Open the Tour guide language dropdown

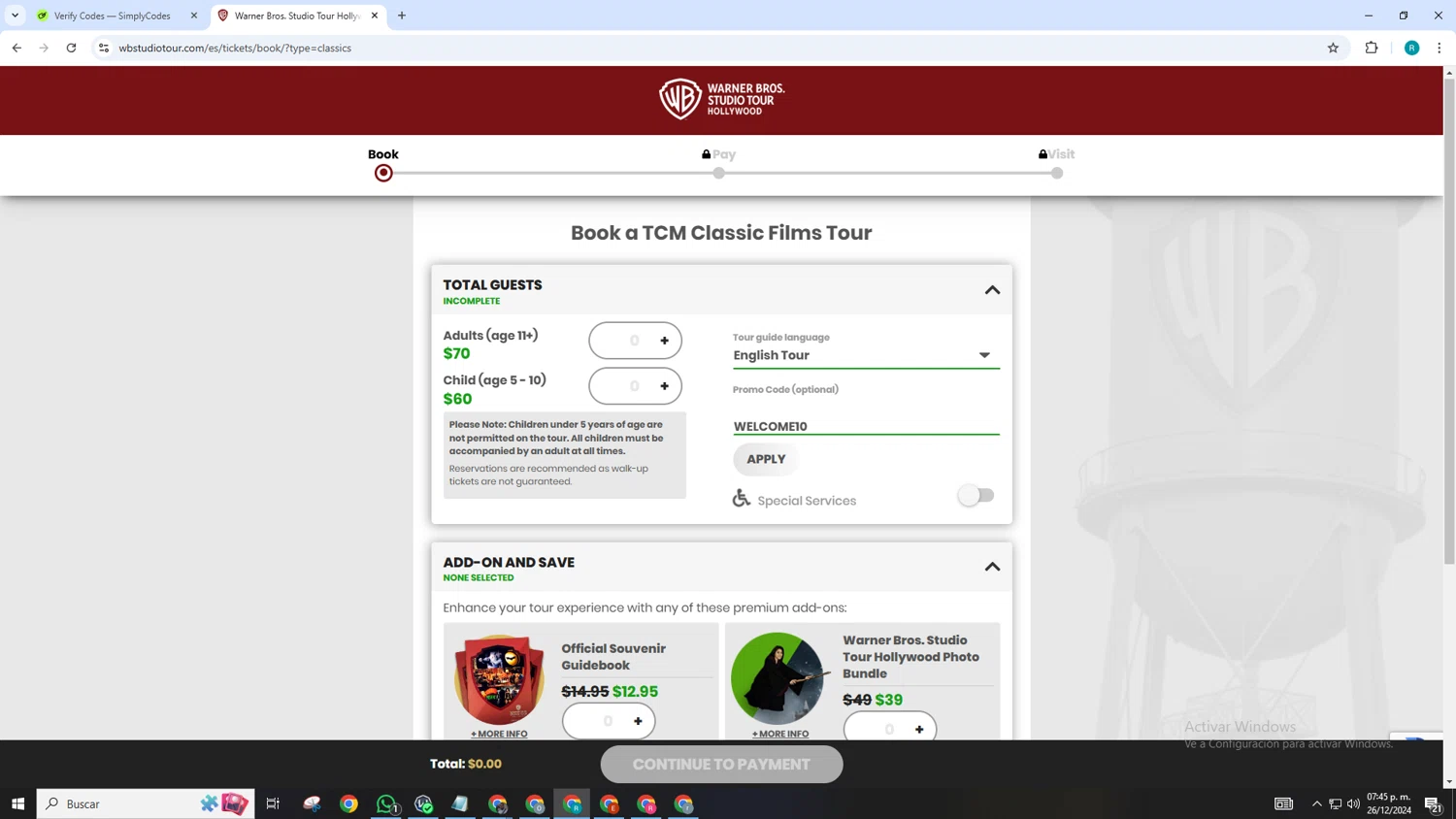click(866, 355)
